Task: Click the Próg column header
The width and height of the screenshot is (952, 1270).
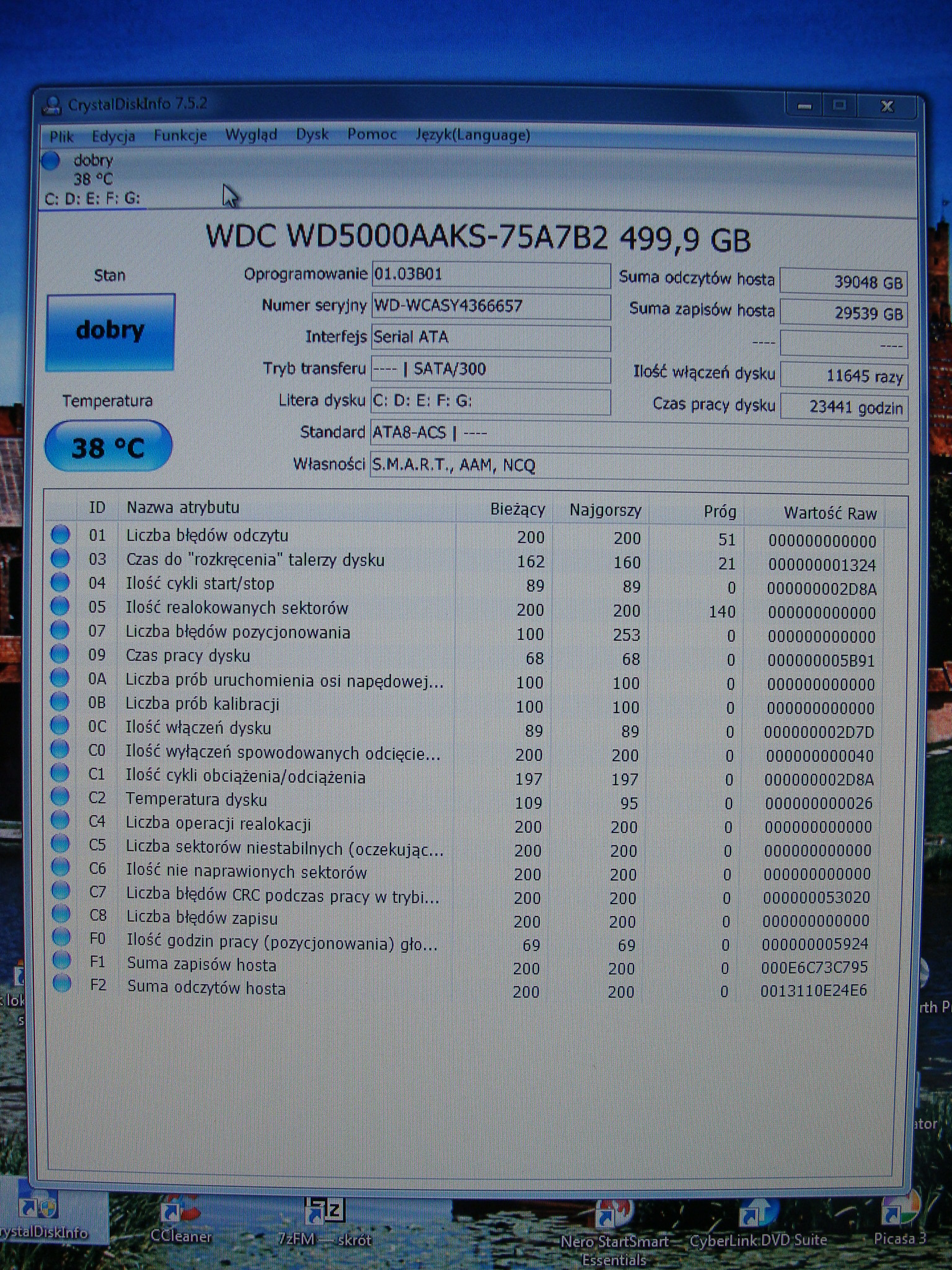Action: (720, 512)
